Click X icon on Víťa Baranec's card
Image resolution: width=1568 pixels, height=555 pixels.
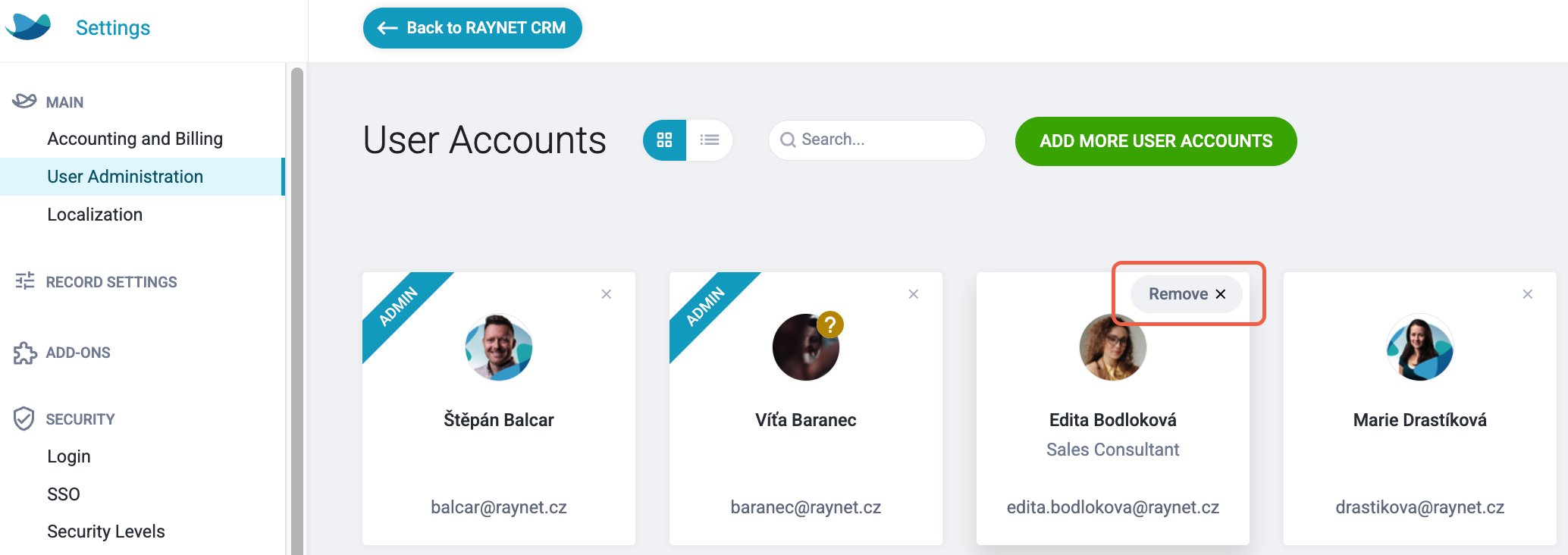point(914,294)
